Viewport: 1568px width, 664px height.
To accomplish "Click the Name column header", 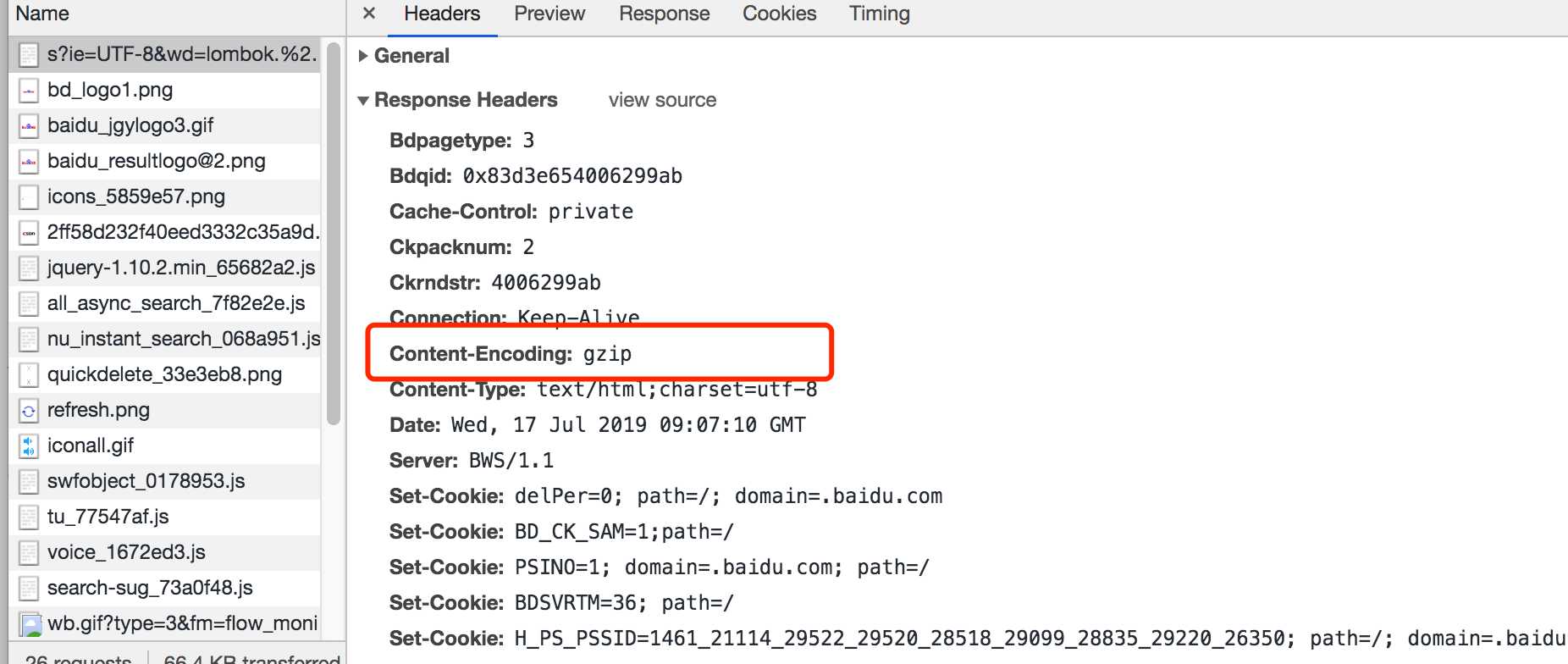I will pos(176,14).
